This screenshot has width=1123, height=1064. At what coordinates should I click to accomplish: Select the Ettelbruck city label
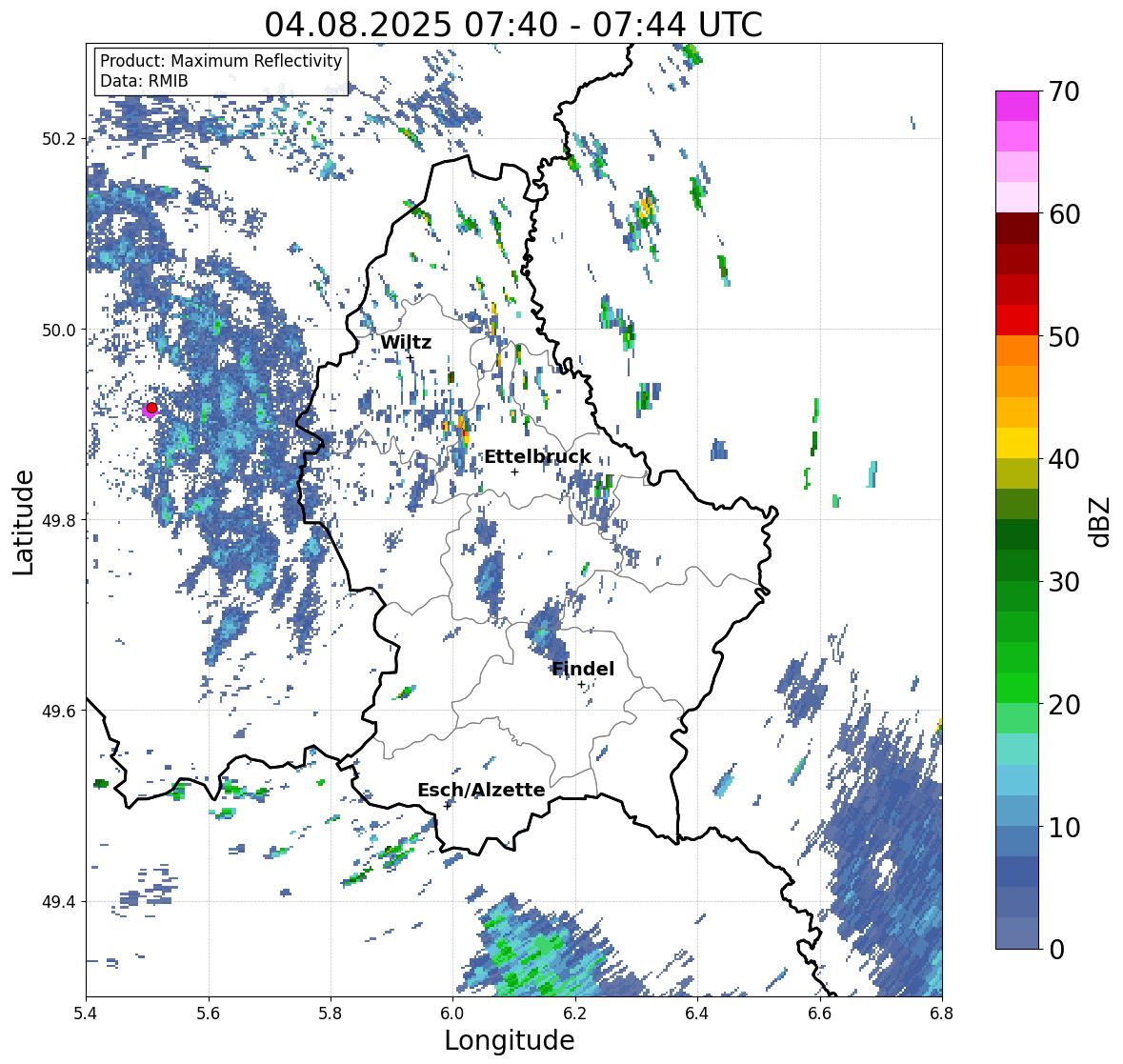tap(537, 457)
